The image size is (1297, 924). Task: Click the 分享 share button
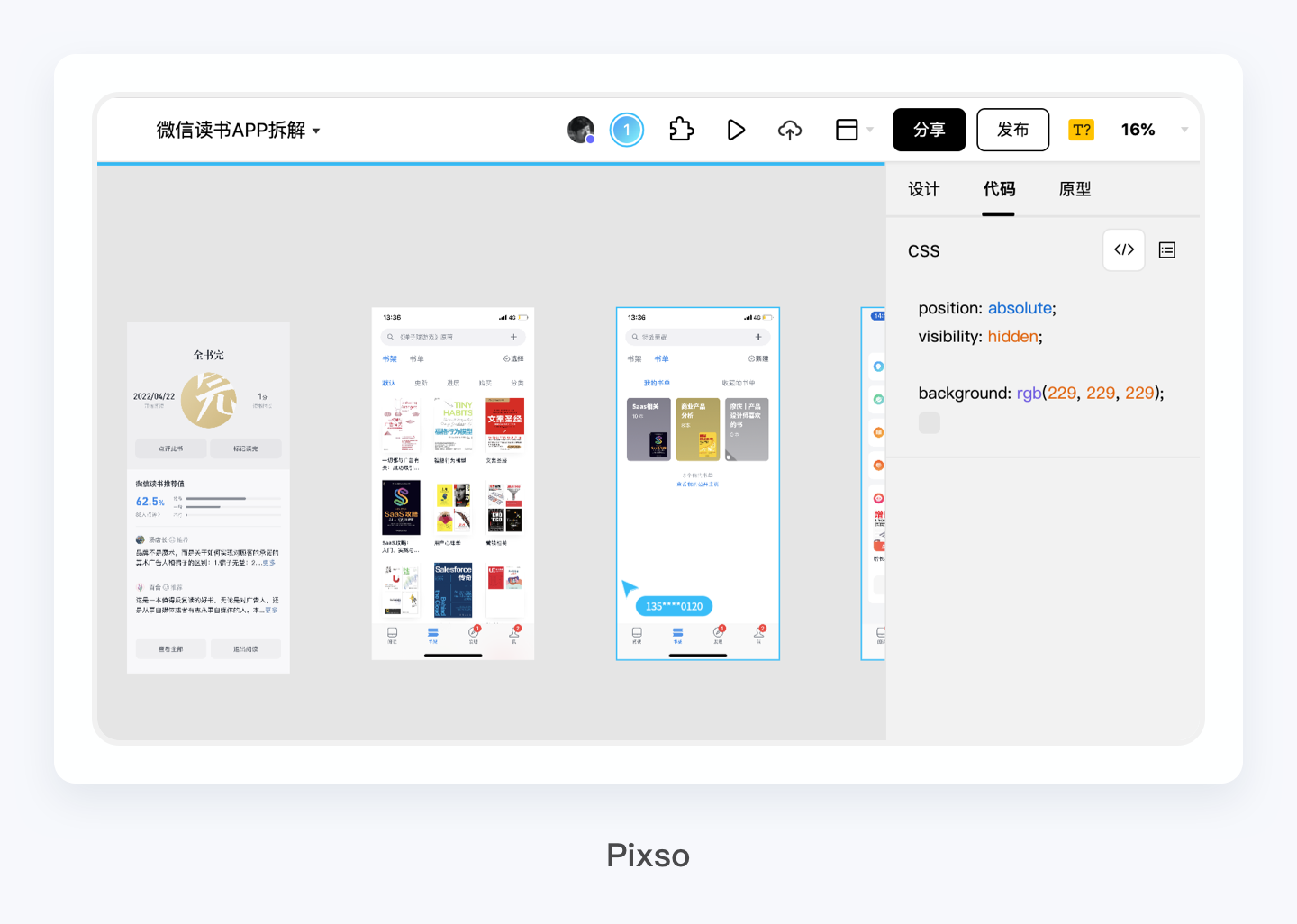point(930,130)
